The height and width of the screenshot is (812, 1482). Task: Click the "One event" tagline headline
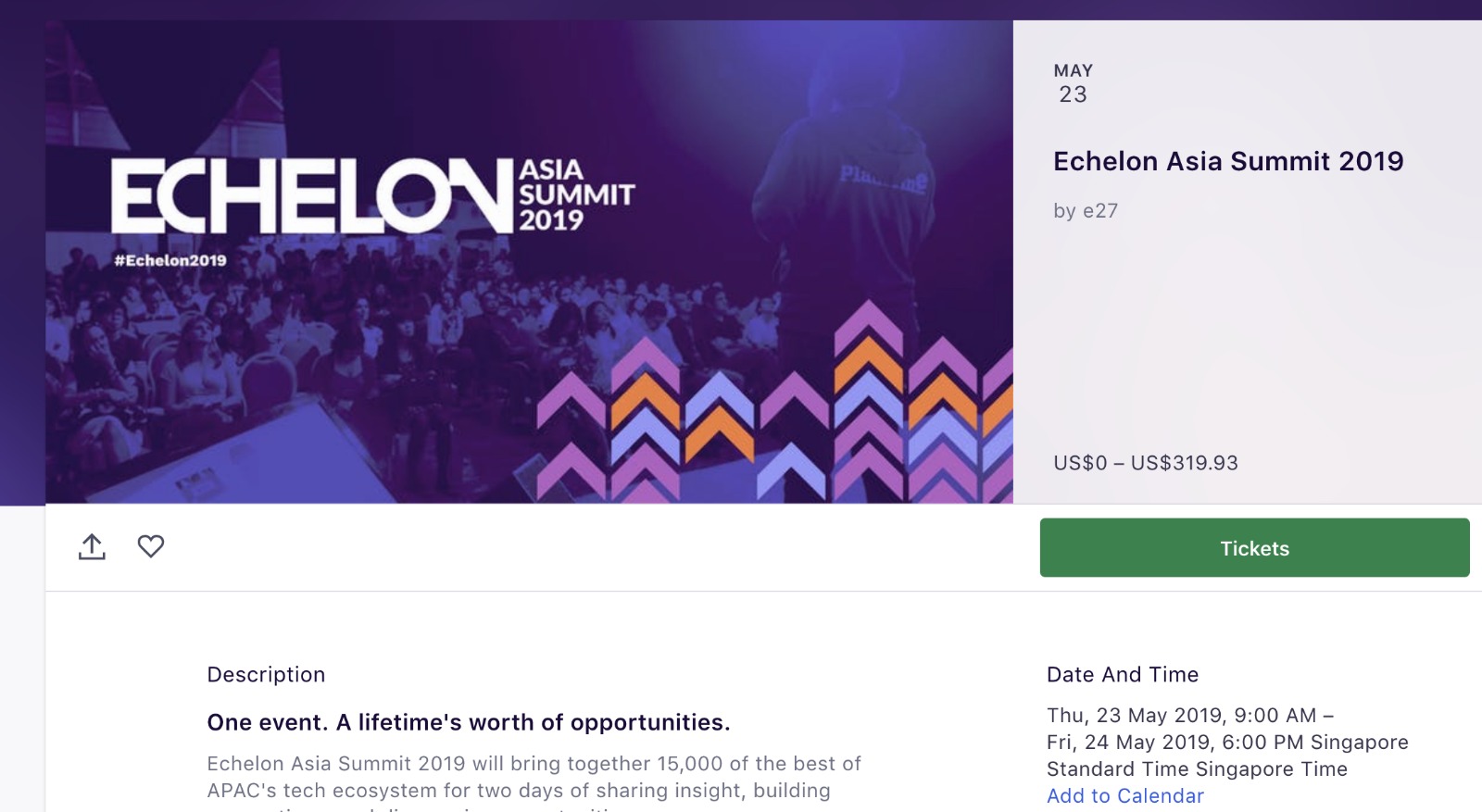point(468,722)
